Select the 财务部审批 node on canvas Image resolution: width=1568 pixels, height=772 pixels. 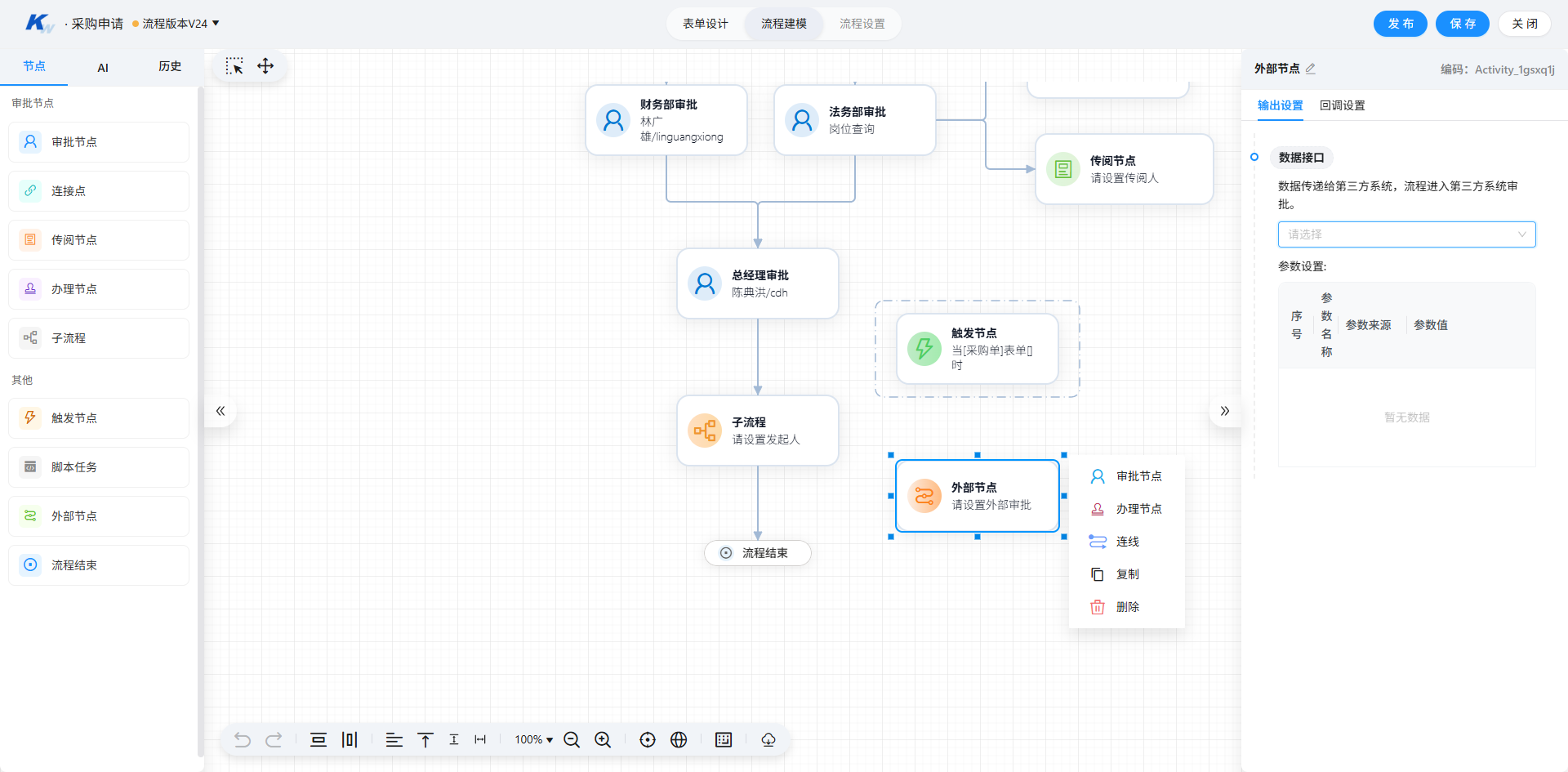[x=666, y=120]
